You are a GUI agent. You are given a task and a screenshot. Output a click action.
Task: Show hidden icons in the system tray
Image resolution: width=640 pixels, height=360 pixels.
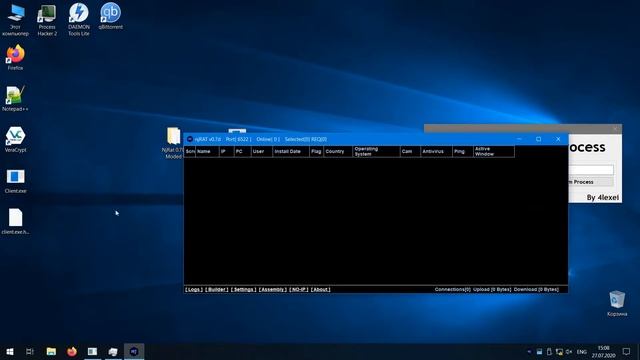tap(529, 351)
